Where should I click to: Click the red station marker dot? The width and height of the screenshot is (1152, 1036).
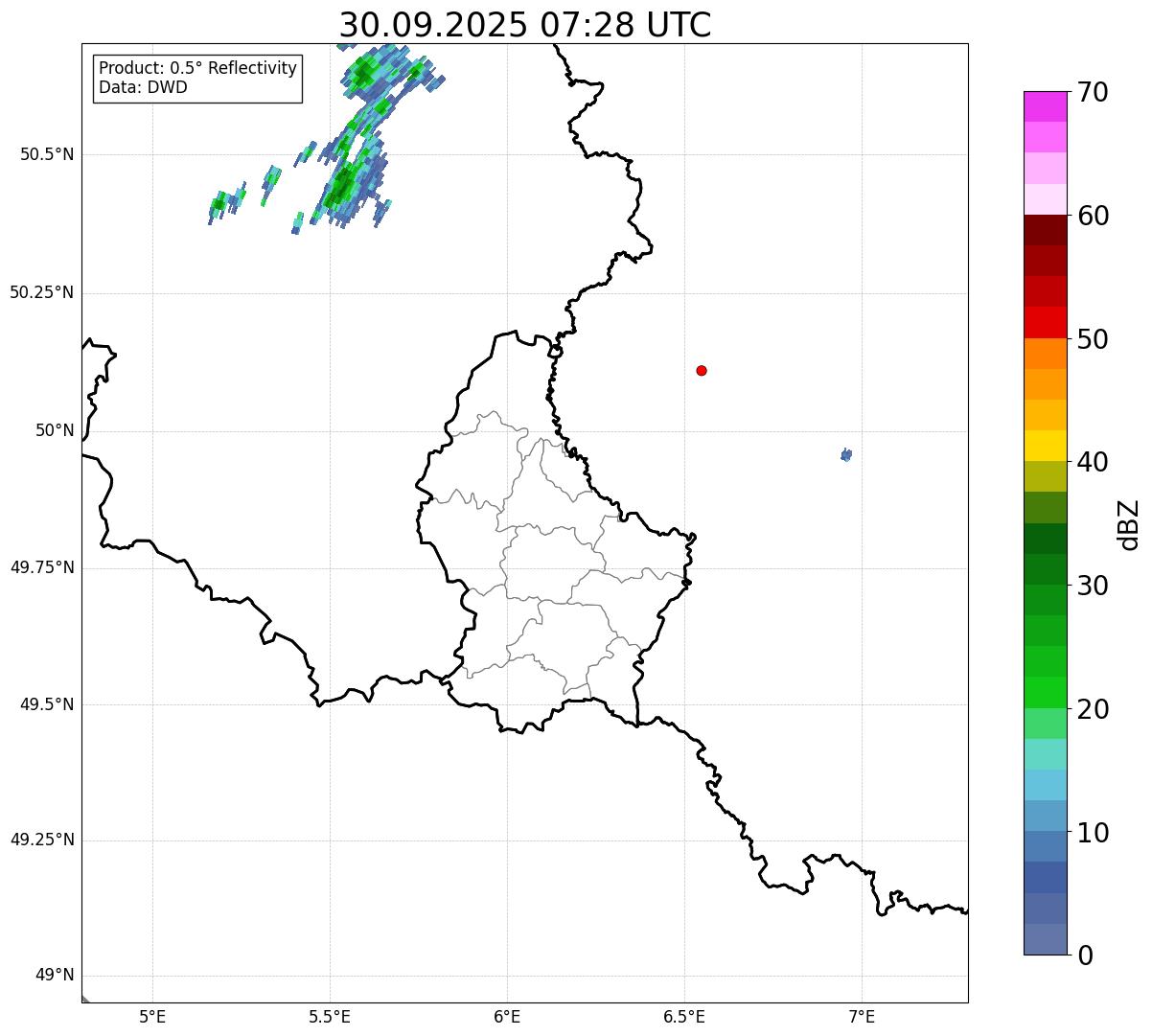[x=702, y=370]
